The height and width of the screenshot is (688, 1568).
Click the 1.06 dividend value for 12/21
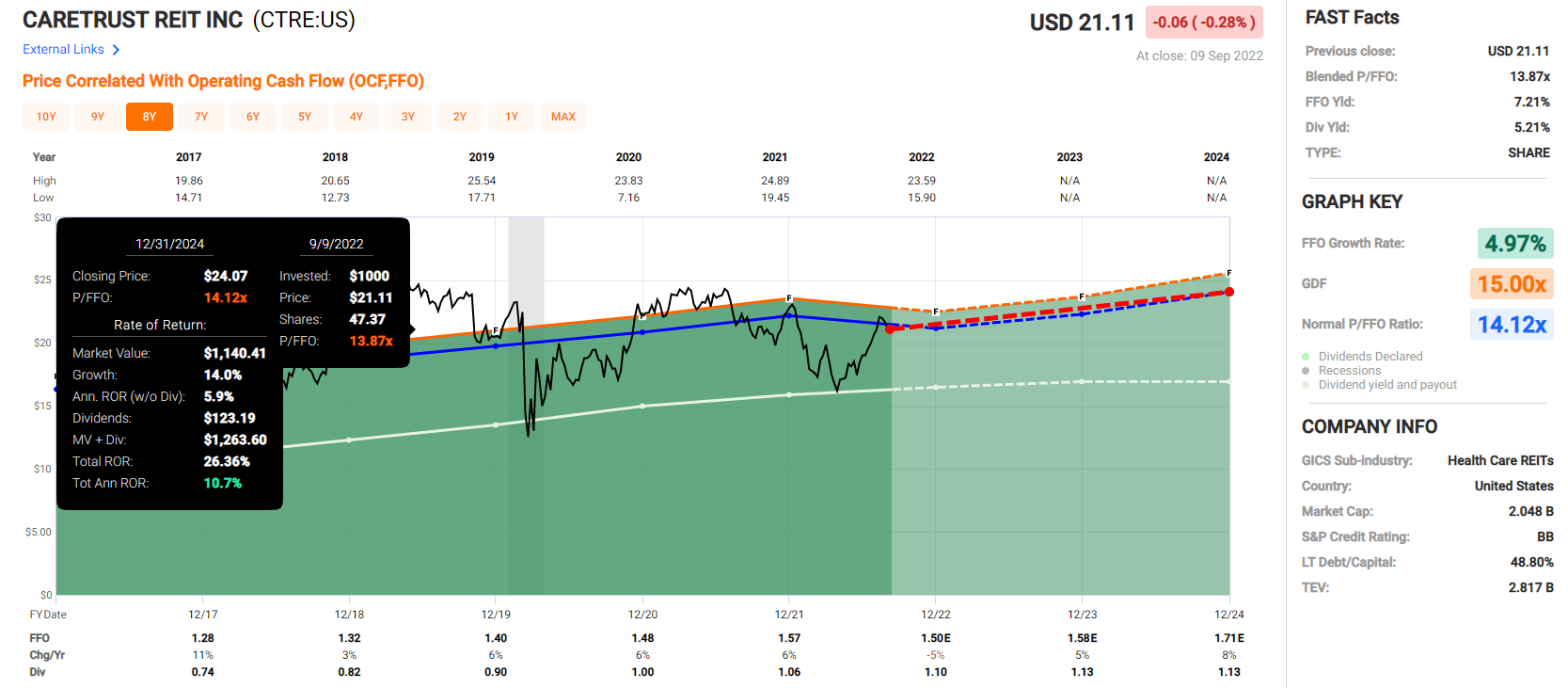point(789,672)
